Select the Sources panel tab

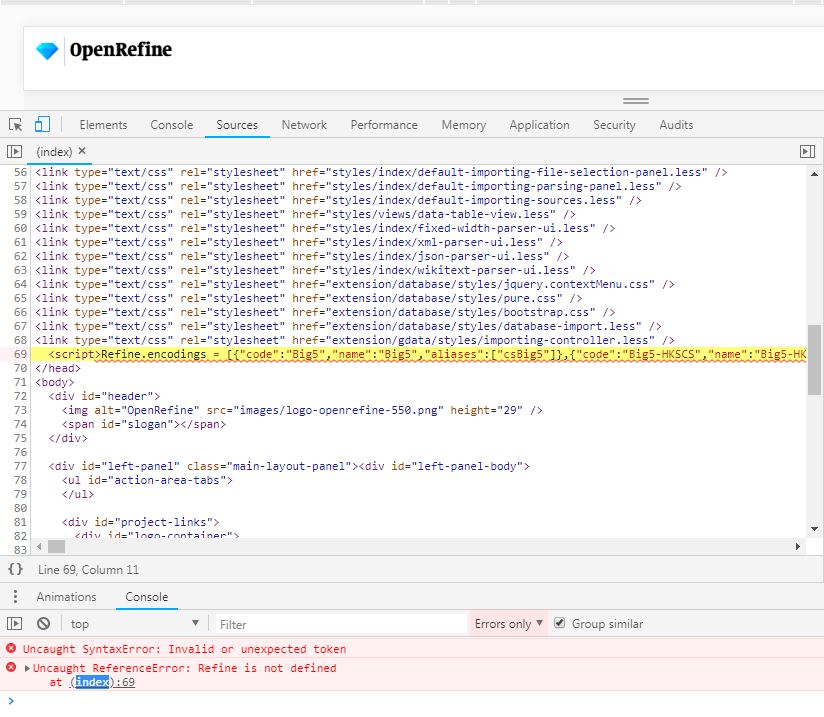click(237, 124)
